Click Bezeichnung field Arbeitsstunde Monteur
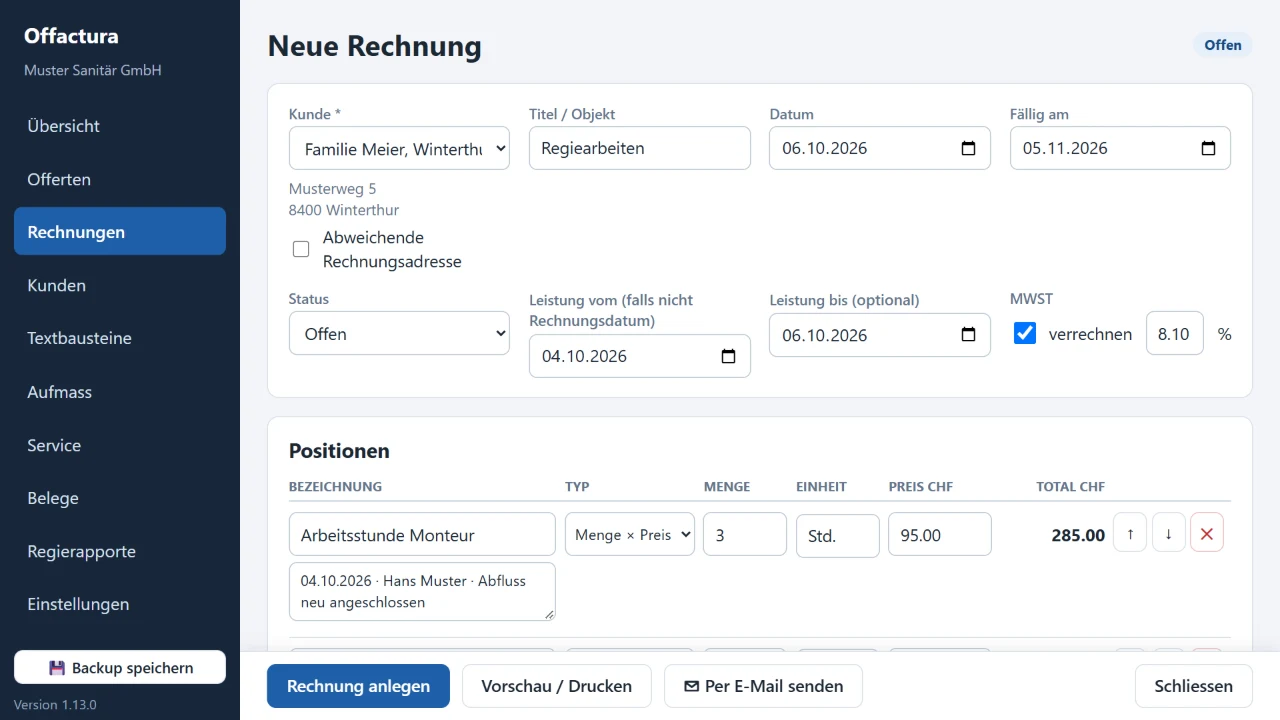The width and height of the screenshot is (1280, 720). tap(422, 534)
